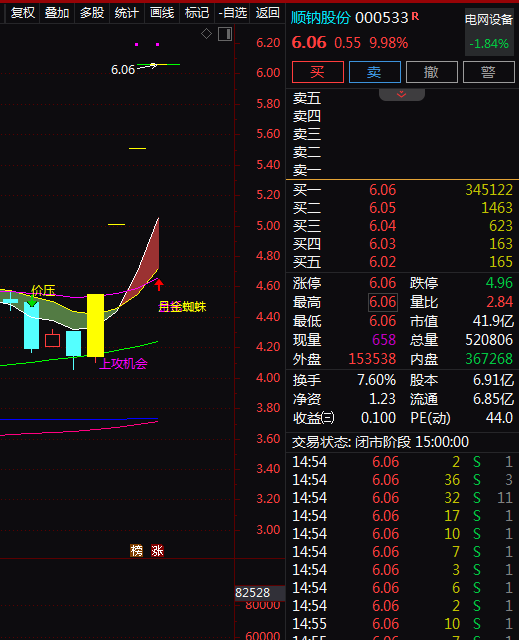The height and width of the screenshot is (640, 519).
Task: Click the 月金蜘蛛 signal label
Action: pos(182,307)
